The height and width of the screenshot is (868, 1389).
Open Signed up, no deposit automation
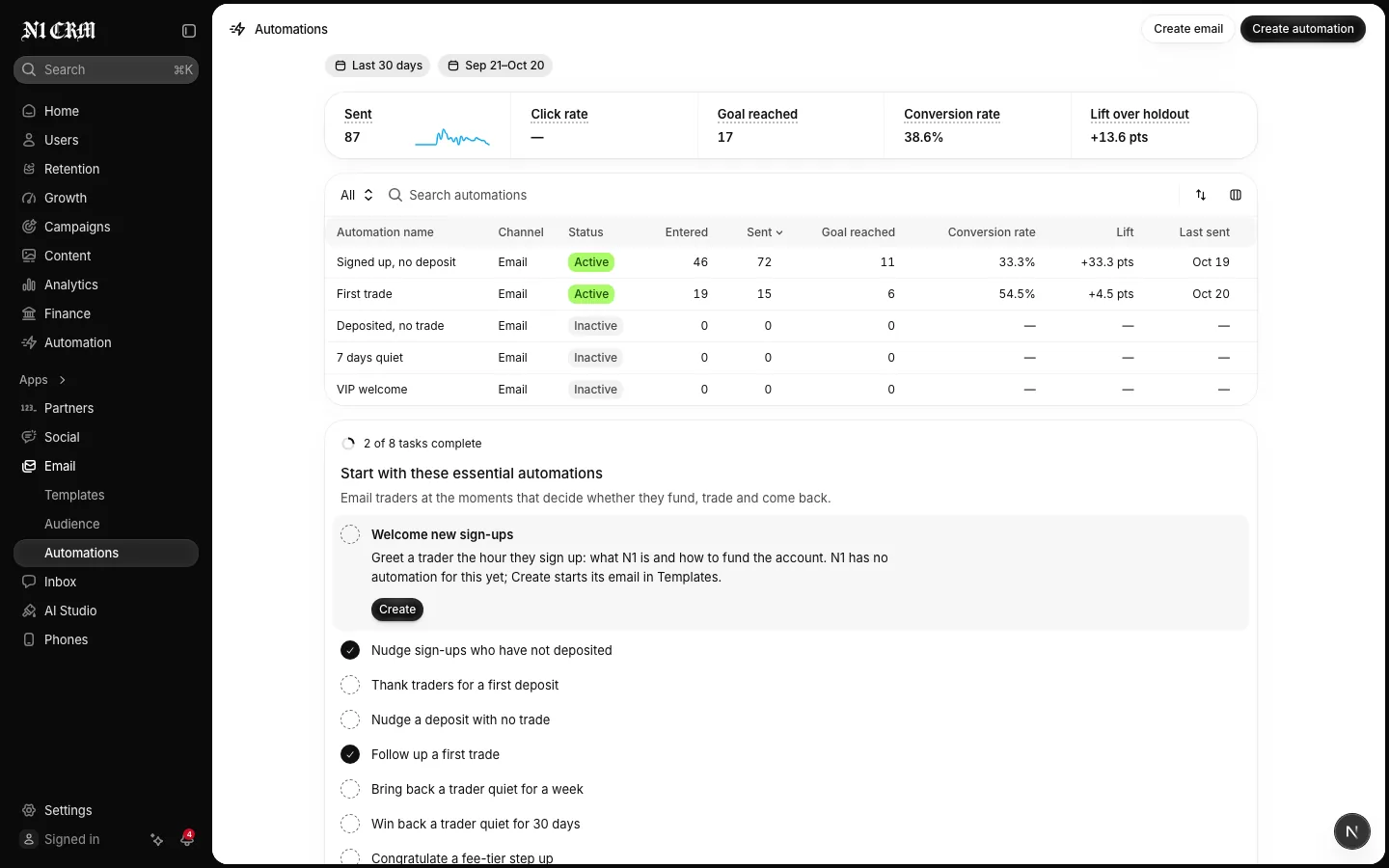[x=791, y=262]
